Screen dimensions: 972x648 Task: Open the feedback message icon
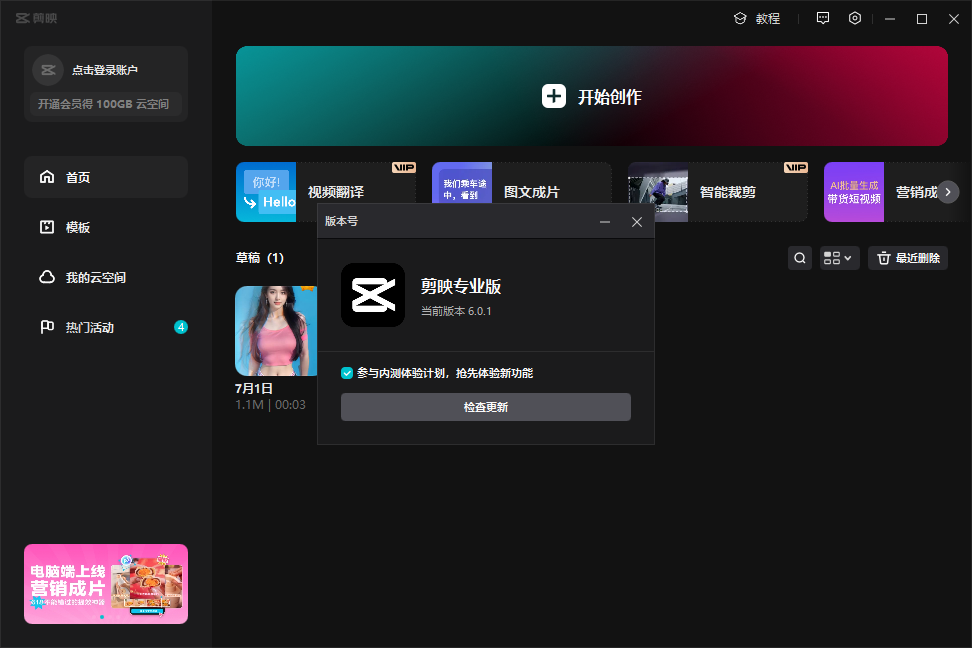(823, 18)
